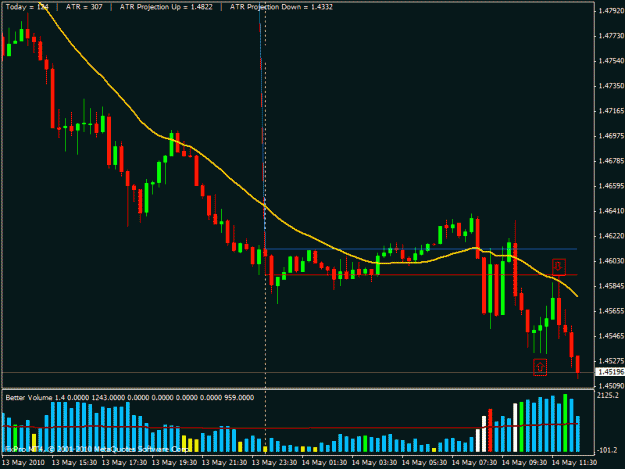Image resolution: width=625 pixels, height=469 pixels.
Task: Click the '13 May 2010' date label
Action: click(24, 463)
